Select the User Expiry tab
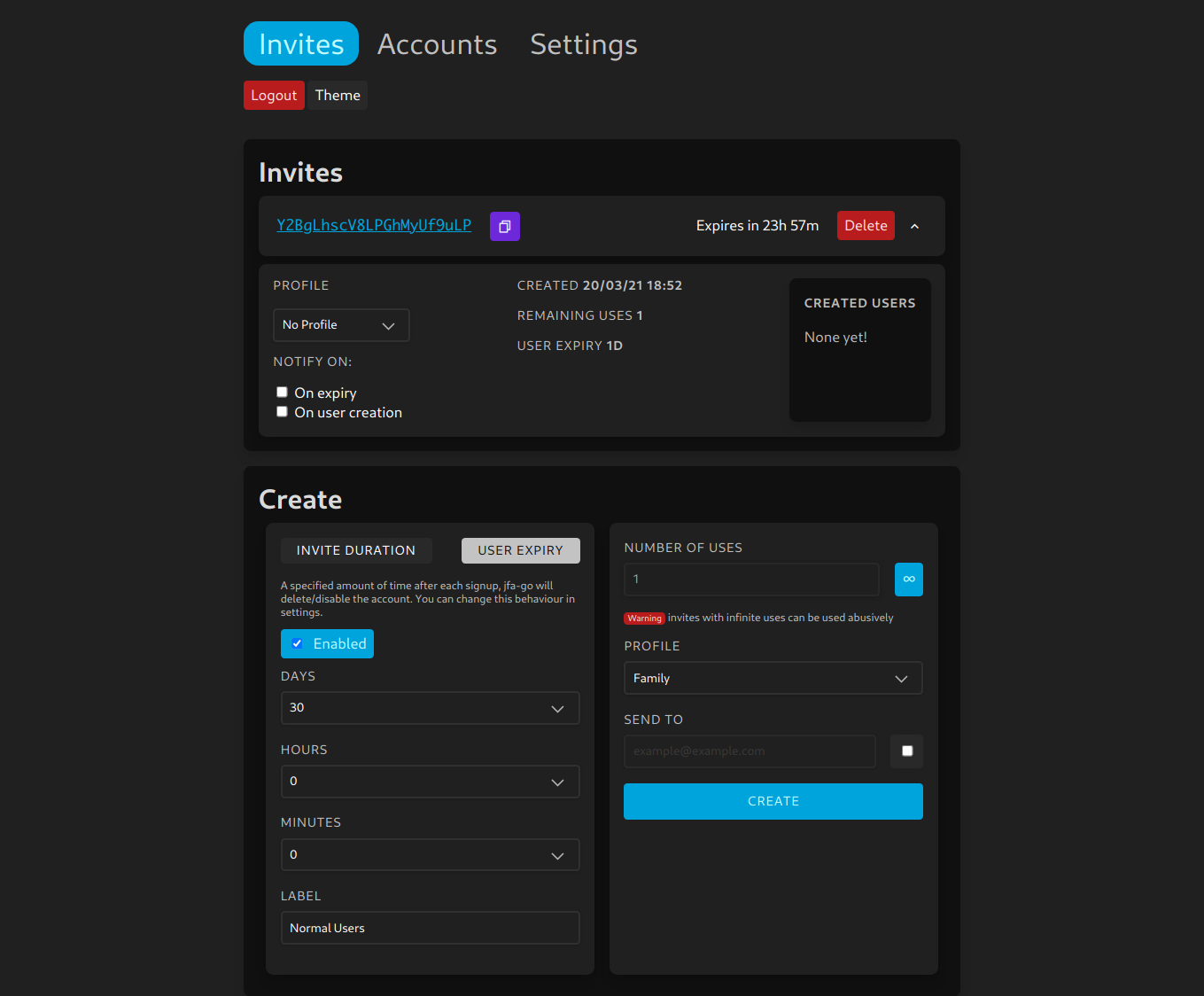The width and height of the screenshot is (1204, 996). (520, 549)
